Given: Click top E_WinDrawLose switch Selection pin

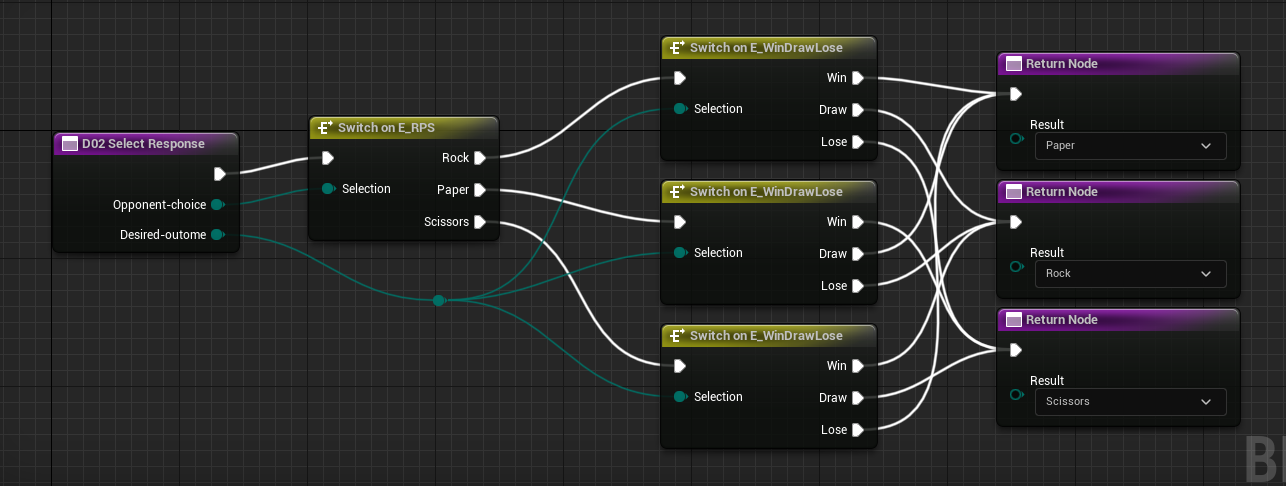Looking at the screenshot, I should pos(680,108).
